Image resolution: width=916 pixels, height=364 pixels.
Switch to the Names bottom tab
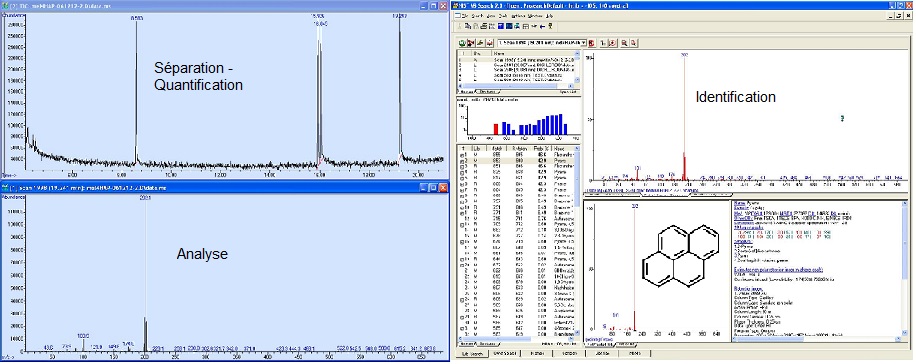coord(537,353)
